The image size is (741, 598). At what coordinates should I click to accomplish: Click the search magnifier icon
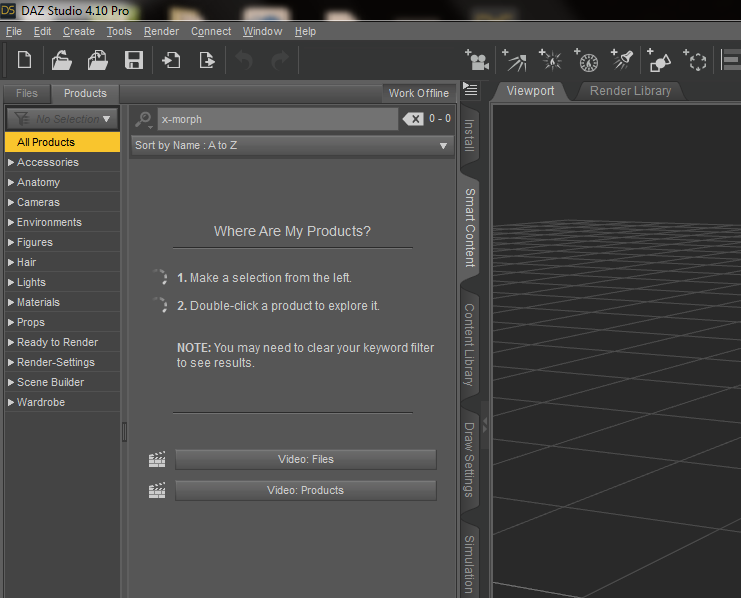coord(144,119)
